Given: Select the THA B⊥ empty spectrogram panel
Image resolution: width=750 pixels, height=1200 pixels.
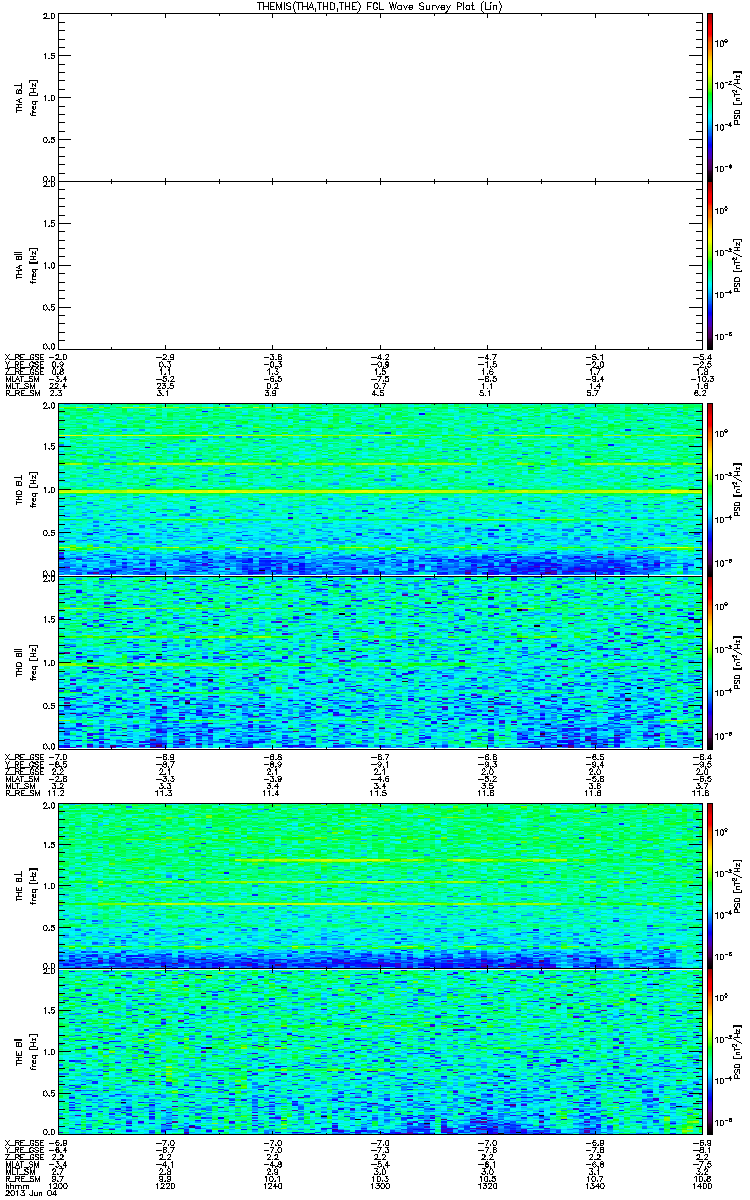Looking at the screenshot, I should pos(378,97).
